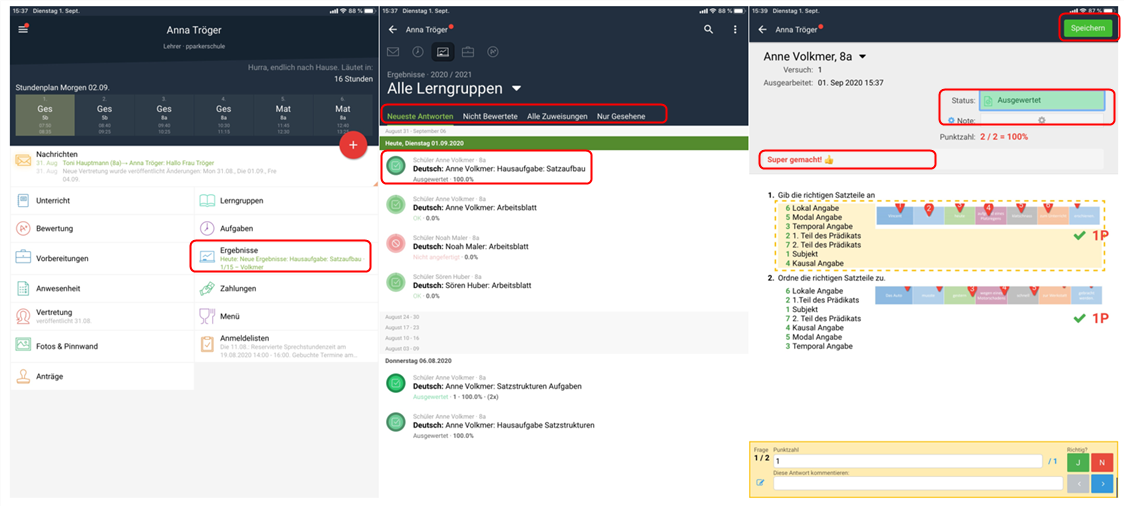Open the Status Ausgewertet dropdown
This screenshot has width=1124, height=506.
tap(1041, 101)
